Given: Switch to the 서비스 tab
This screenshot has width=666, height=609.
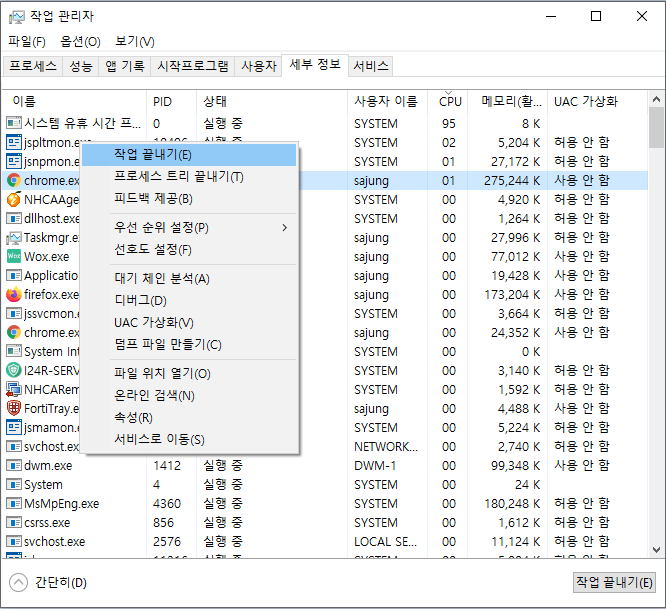Looking at the screenshot, I should point(371,66).
